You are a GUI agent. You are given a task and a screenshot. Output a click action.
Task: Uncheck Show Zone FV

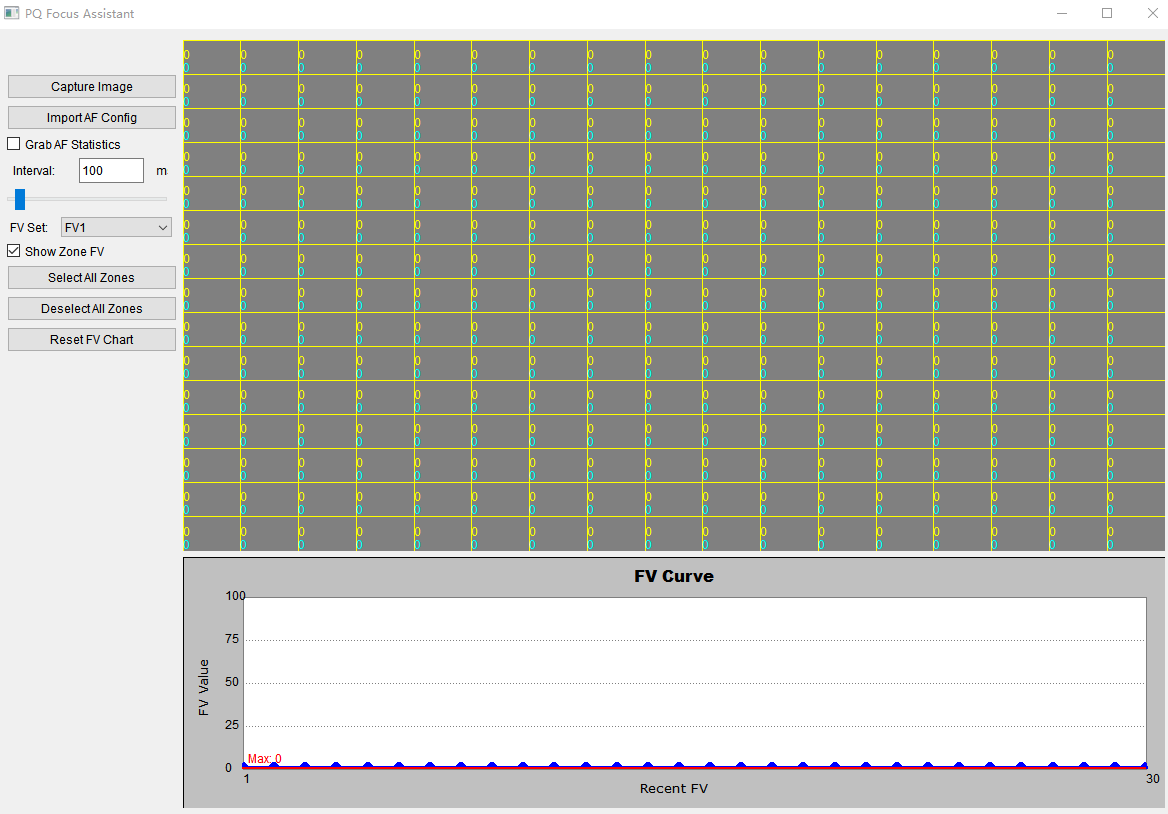pos(14,252)
